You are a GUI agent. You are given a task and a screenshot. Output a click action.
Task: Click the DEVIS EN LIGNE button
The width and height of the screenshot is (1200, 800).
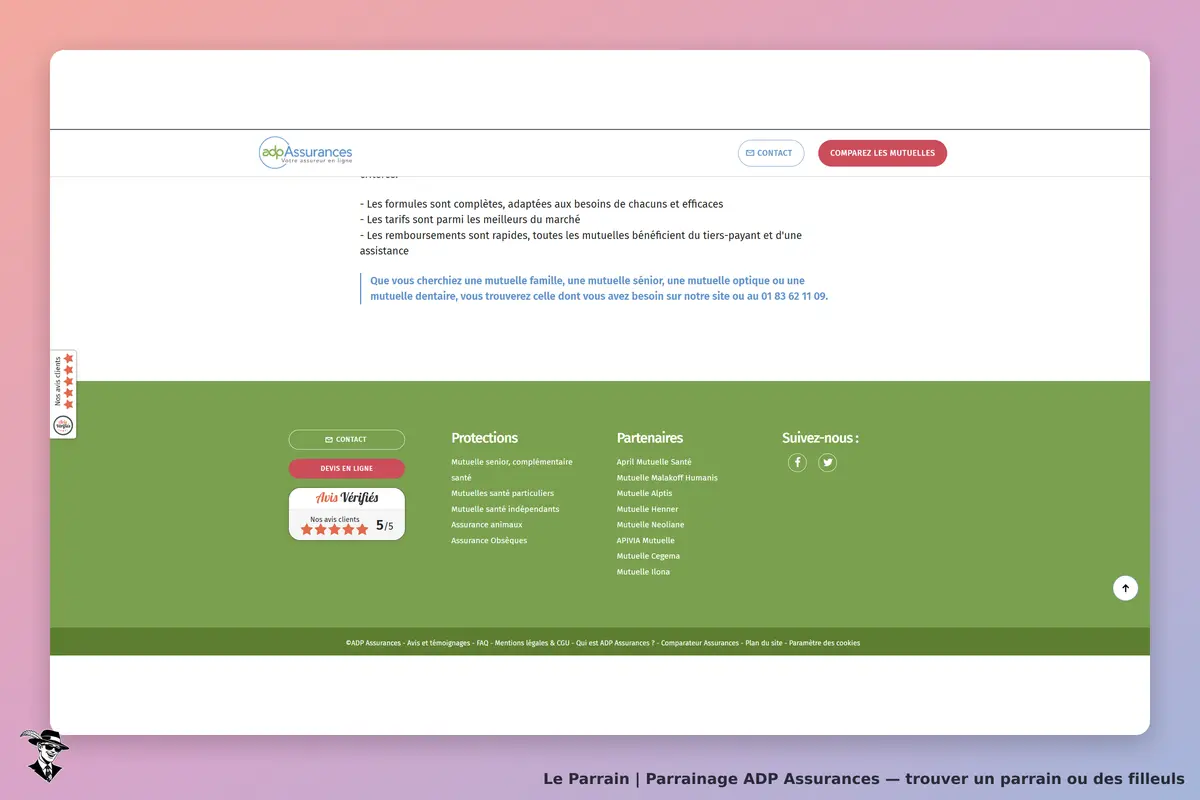click(347, 468)
